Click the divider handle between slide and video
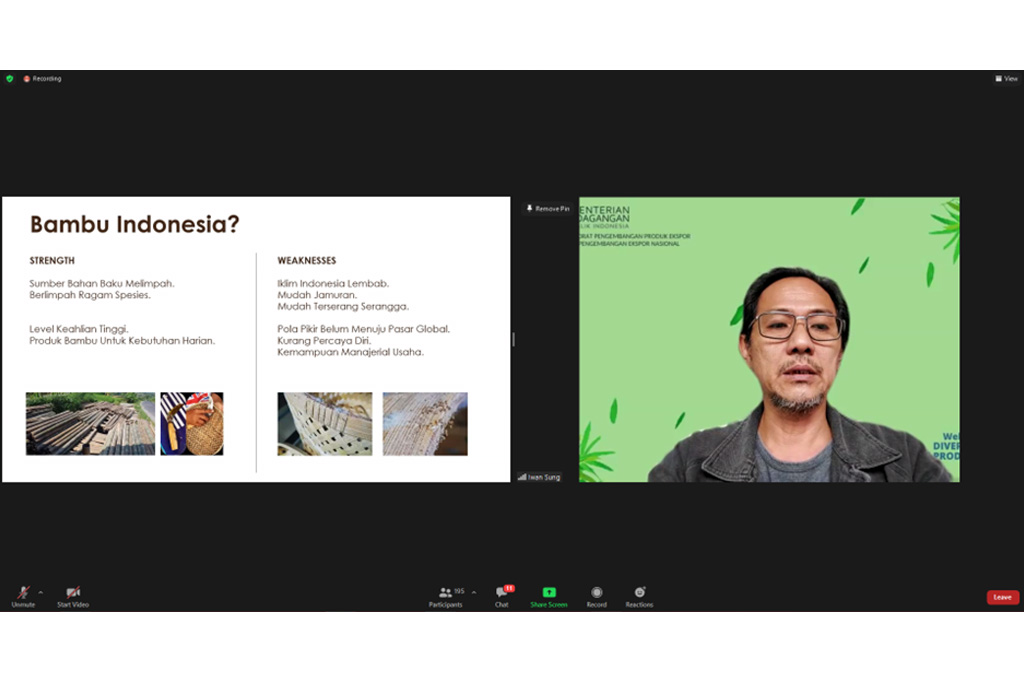 [514, 339]
